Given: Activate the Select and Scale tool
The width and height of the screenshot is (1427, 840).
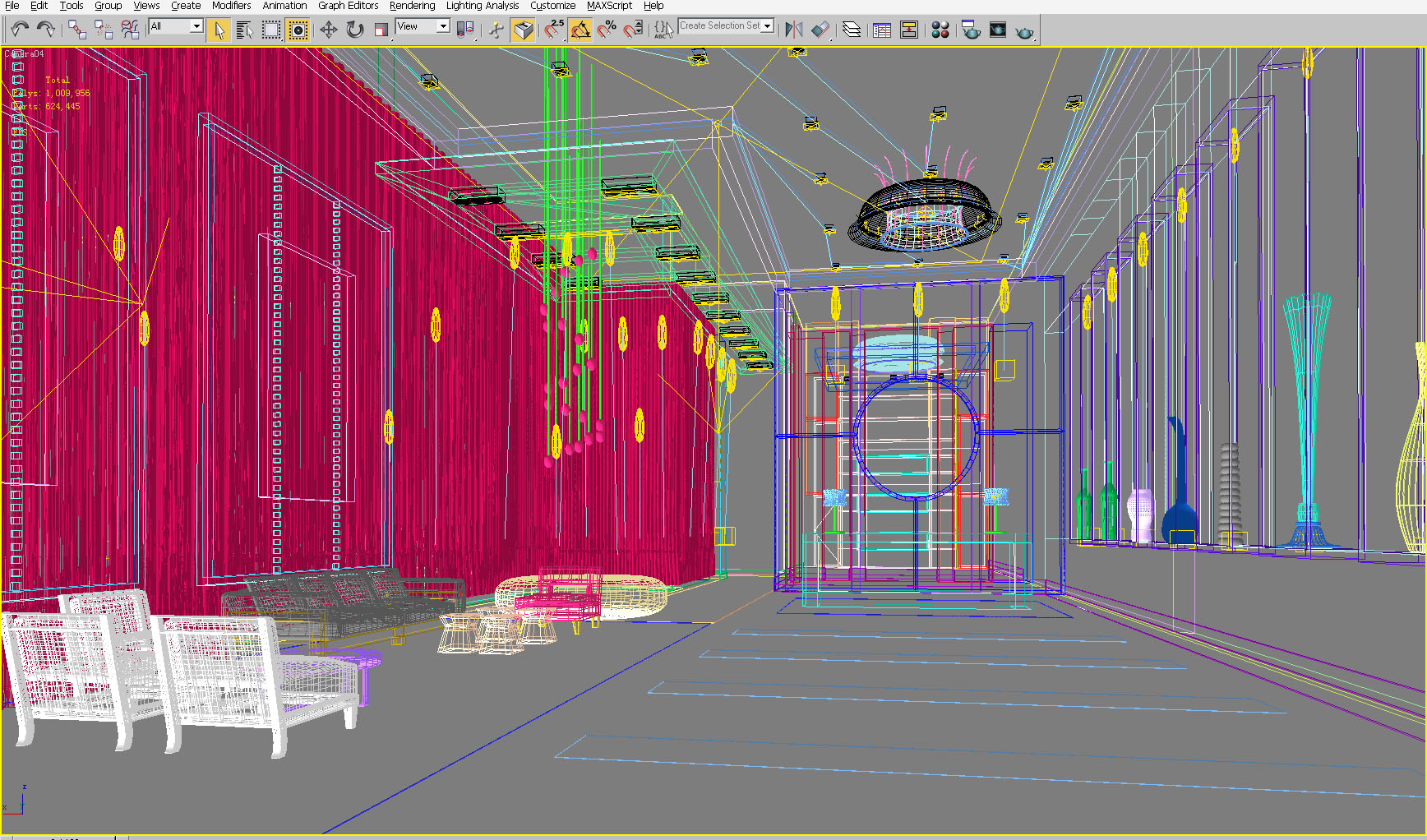Looking at the screenshot, I should click(381, 30).
